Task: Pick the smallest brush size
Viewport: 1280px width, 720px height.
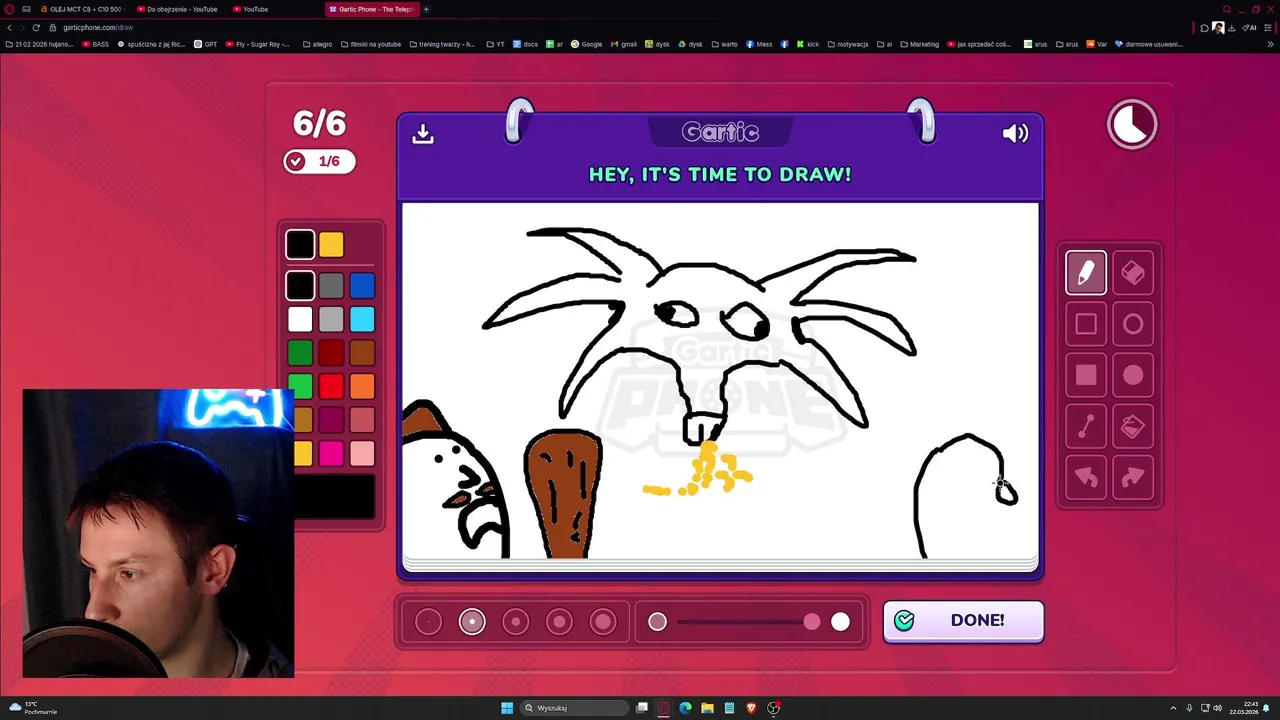Action: click(428, 622)
